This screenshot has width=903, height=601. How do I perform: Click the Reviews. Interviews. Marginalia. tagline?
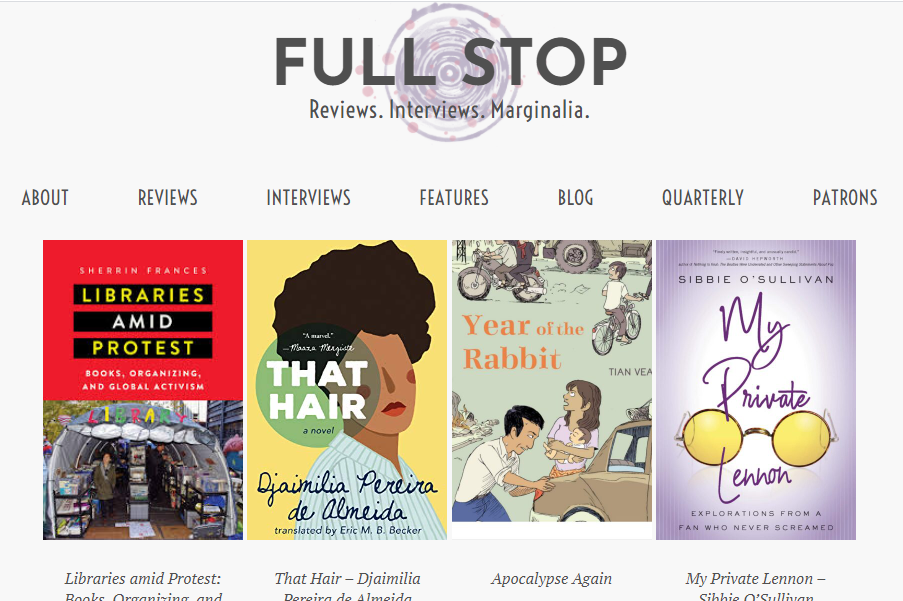pyautogui.click(x=449, y=110)
